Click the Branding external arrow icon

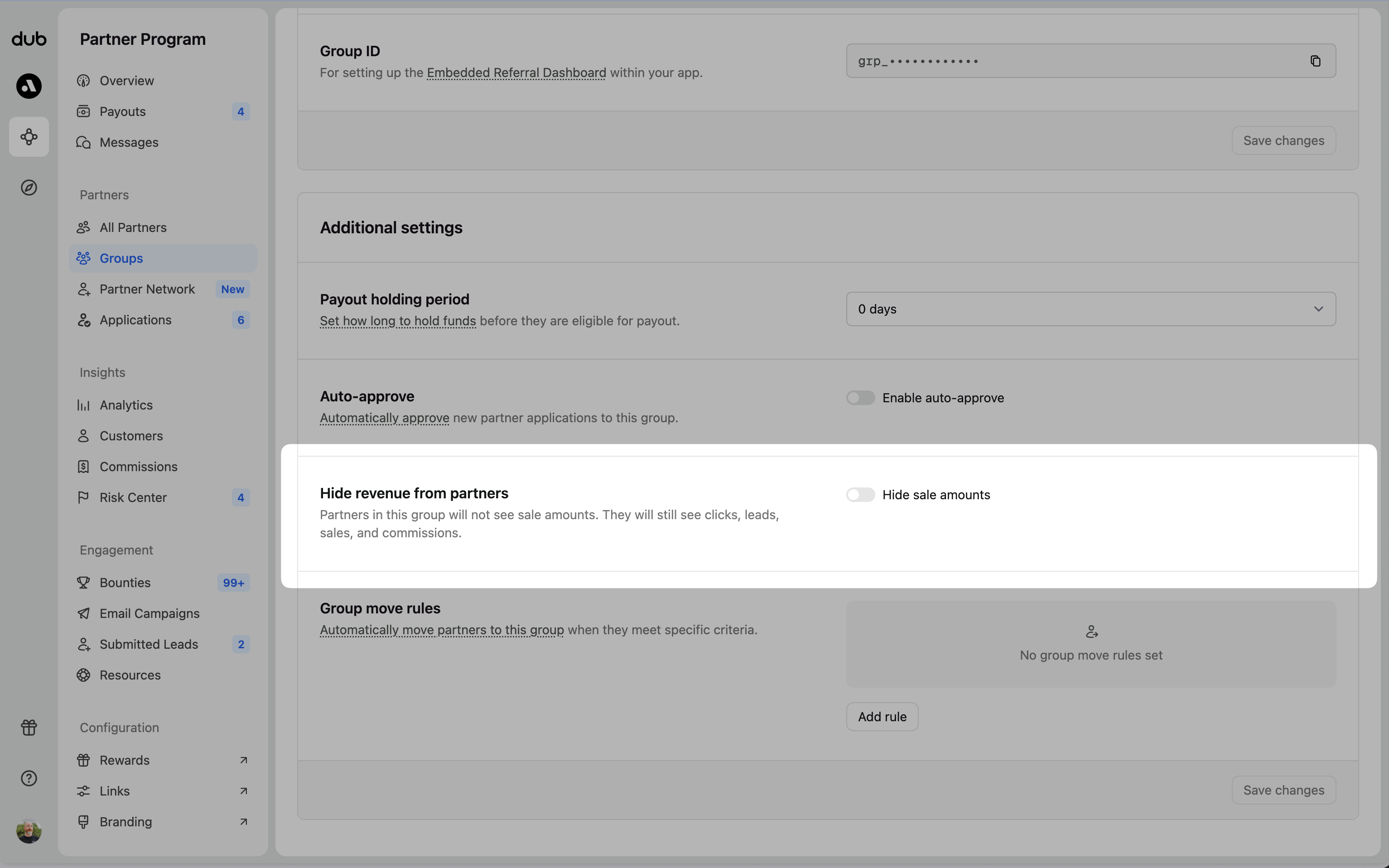pos(243,822)
